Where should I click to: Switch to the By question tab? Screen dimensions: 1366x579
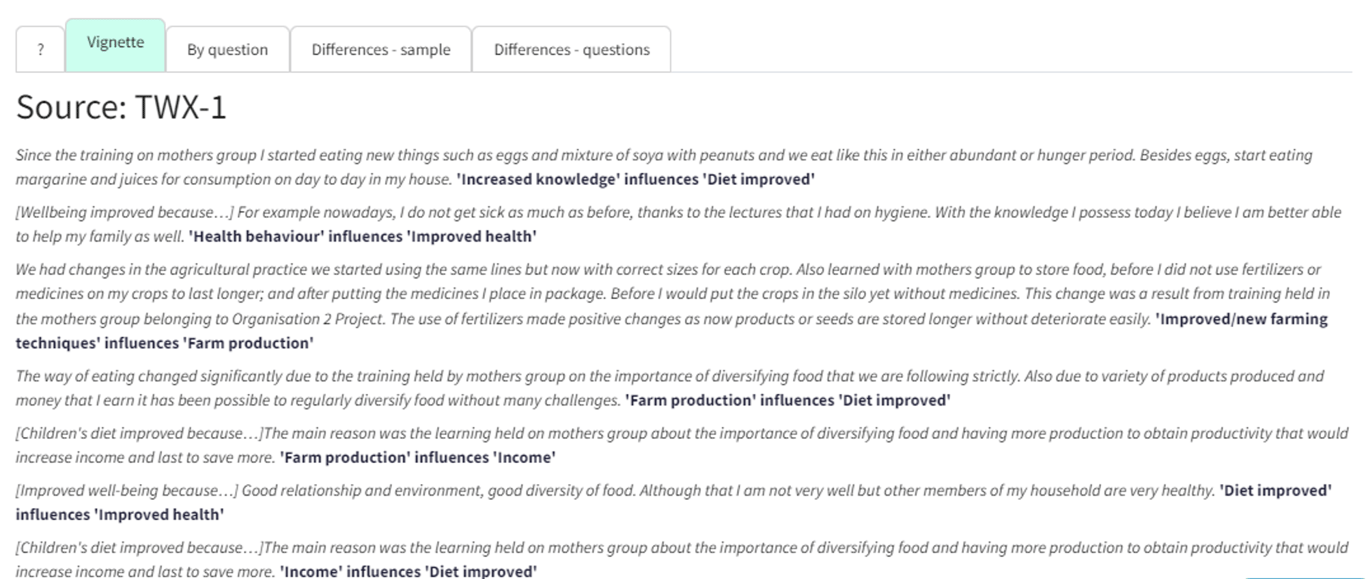(x=227, y=50)
